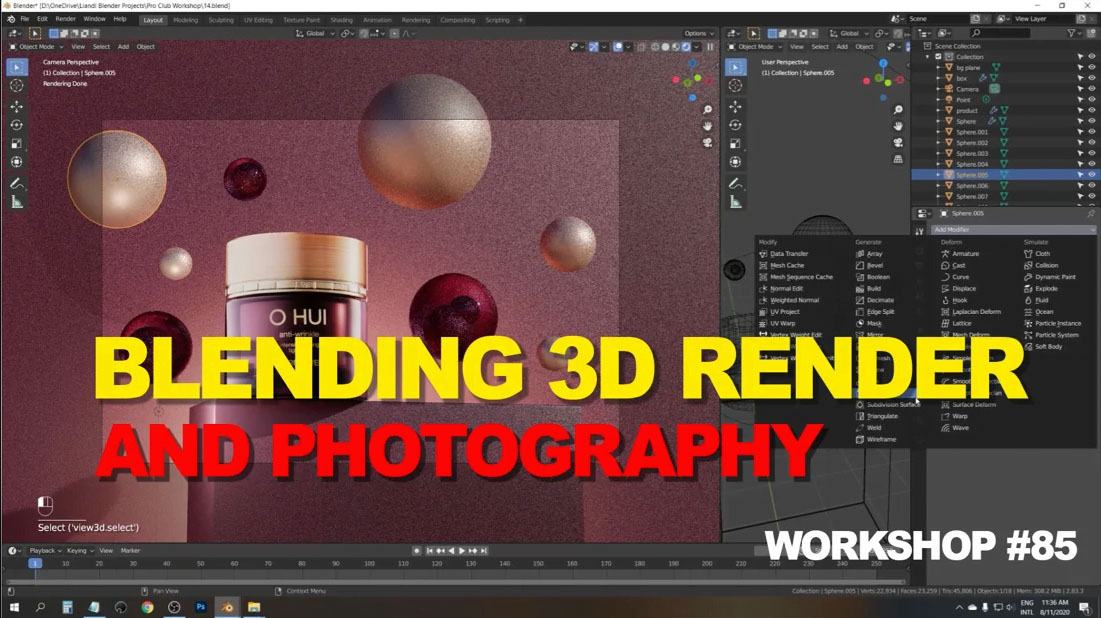Click the Move tool in the right viewport

coord(735,107)
